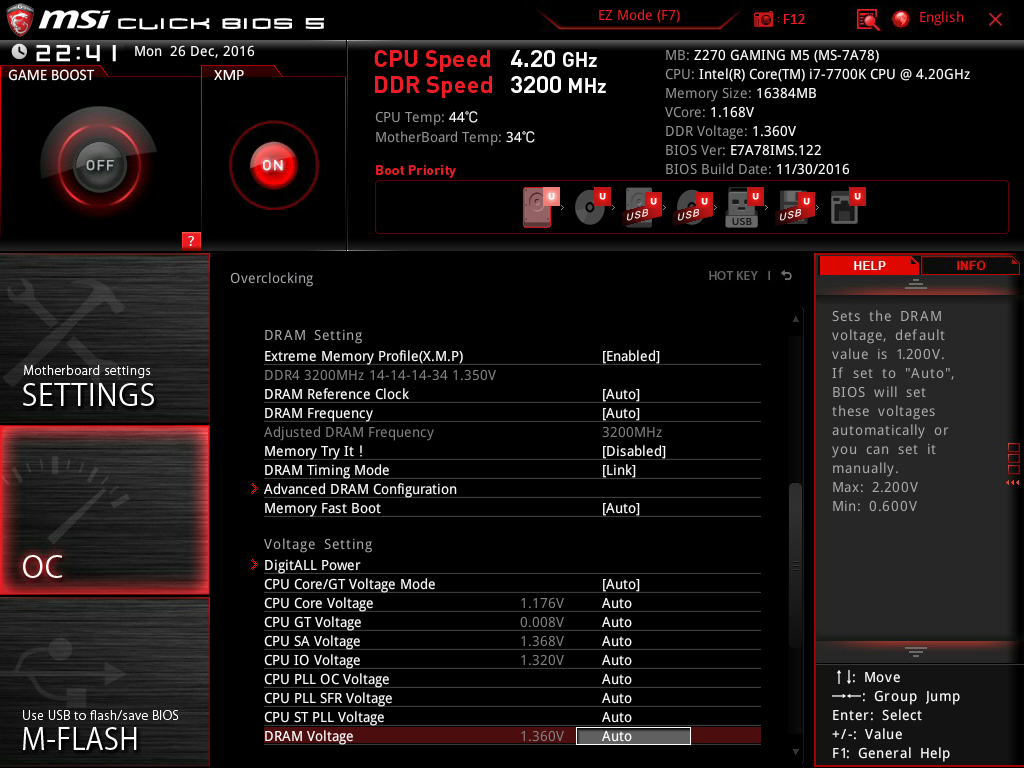This screenshot has width=1024, height=768.
Task: Select the USB optical disc boot device icon
Action: click(x=694, y=208)
